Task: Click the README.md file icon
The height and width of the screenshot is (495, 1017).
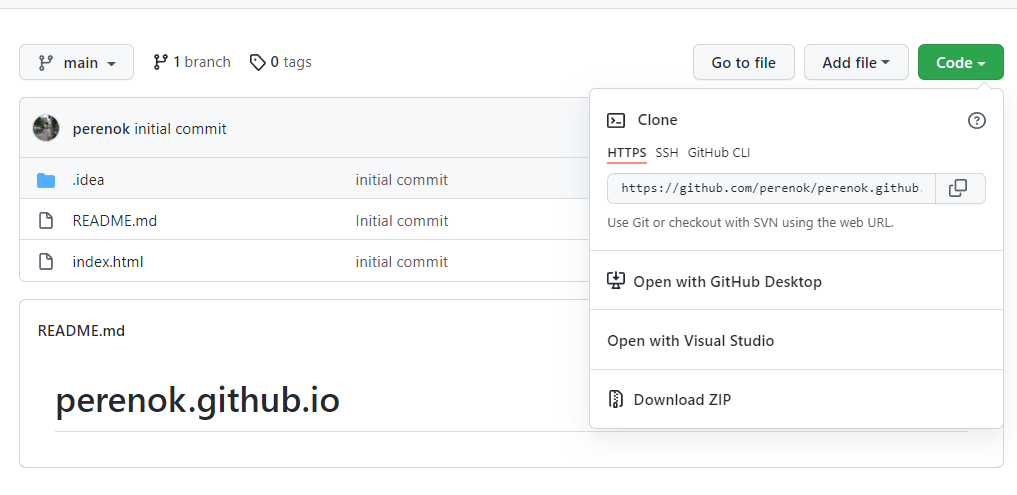Action: (x=46, y=221)
